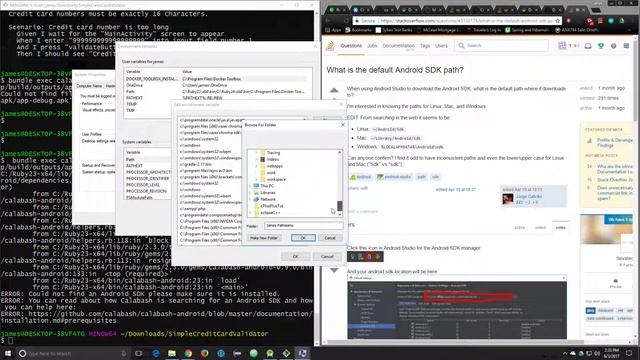
Task: Click Cancel in Edit environment variable dialog
Action: pos(327,256)
